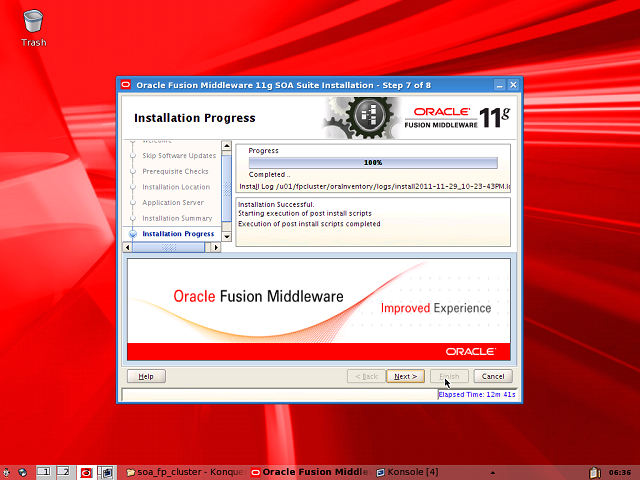Click the start menu icon in taskbar
The height and width of the screenshot is (480, 640).
[x=6, y=473]
